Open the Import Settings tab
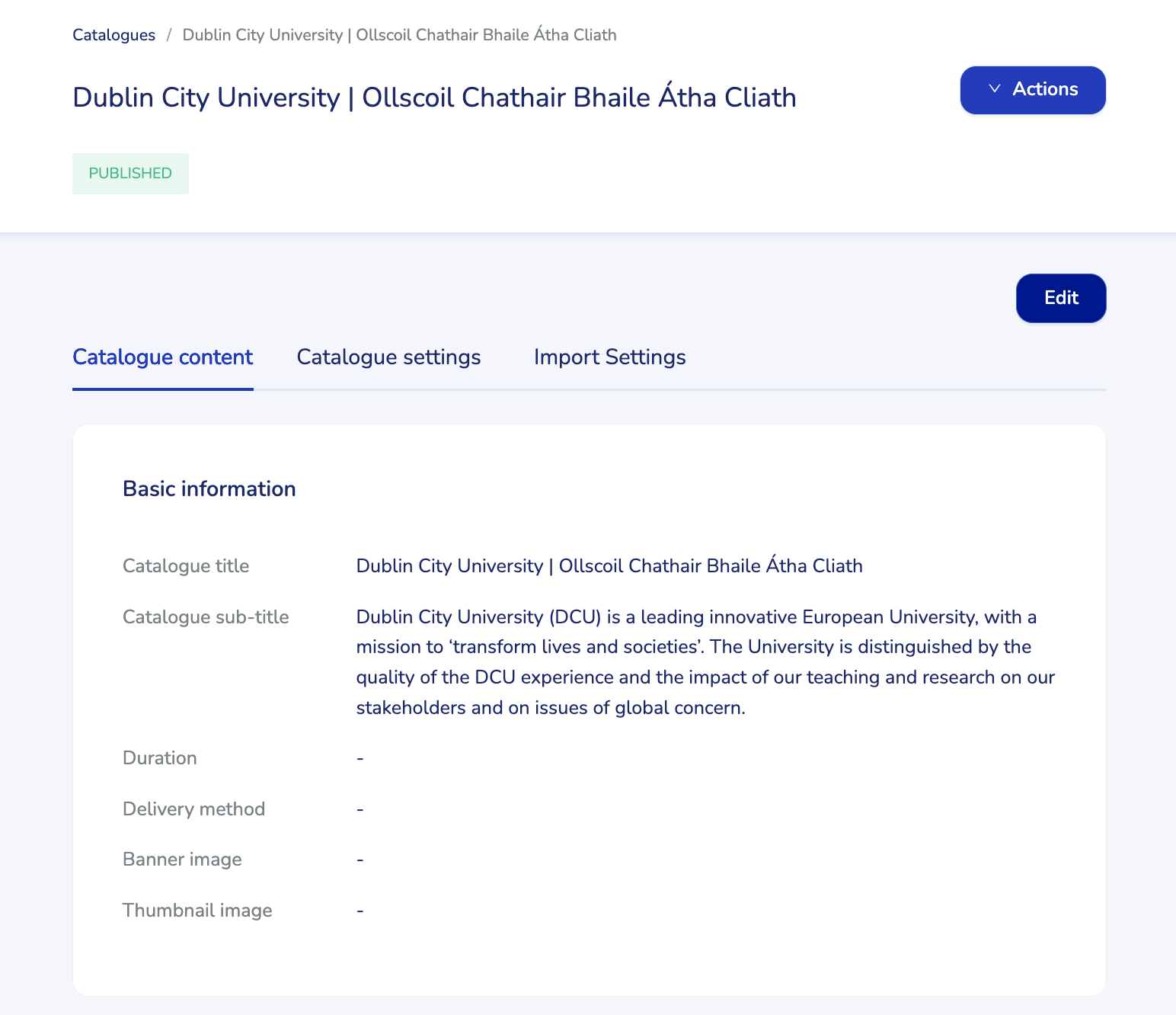This screenshot has width=1176, height=1015. 609,357
